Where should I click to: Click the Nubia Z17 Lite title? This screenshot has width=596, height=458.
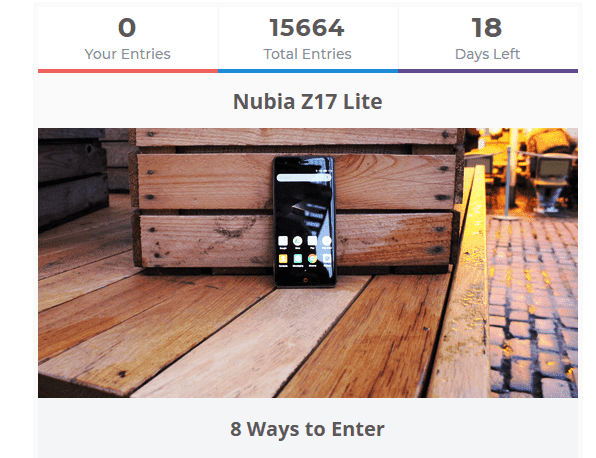pos(308,101)
